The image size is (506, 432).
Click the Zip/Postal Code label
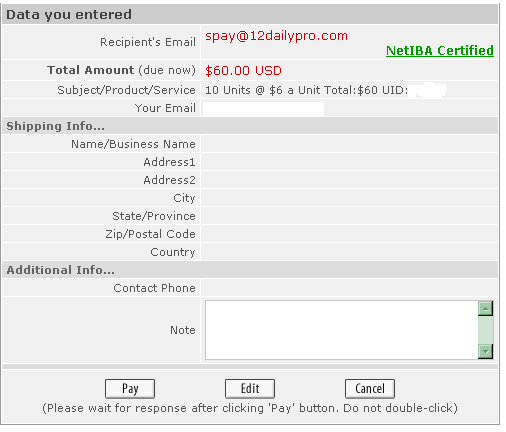(150, 234)
